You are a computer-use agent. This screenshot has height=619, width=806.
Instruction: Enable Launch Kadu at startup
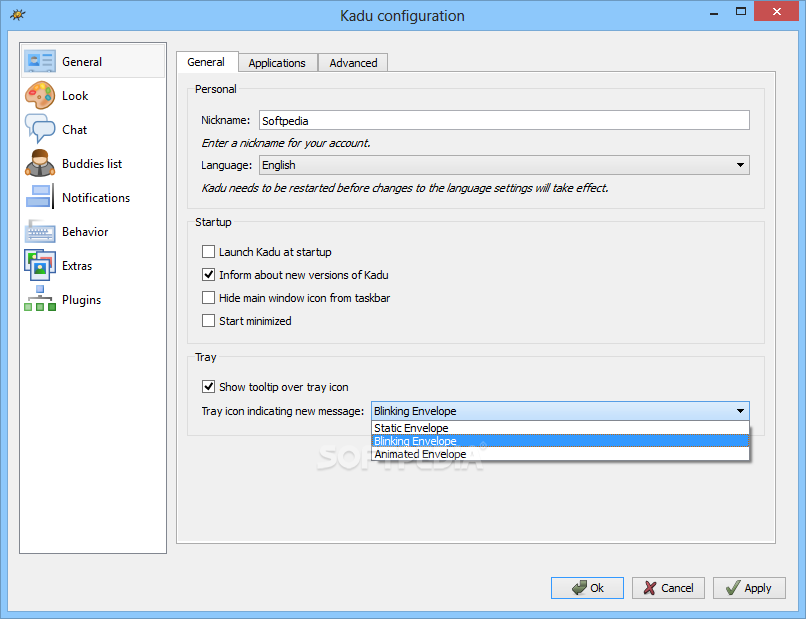208,251
